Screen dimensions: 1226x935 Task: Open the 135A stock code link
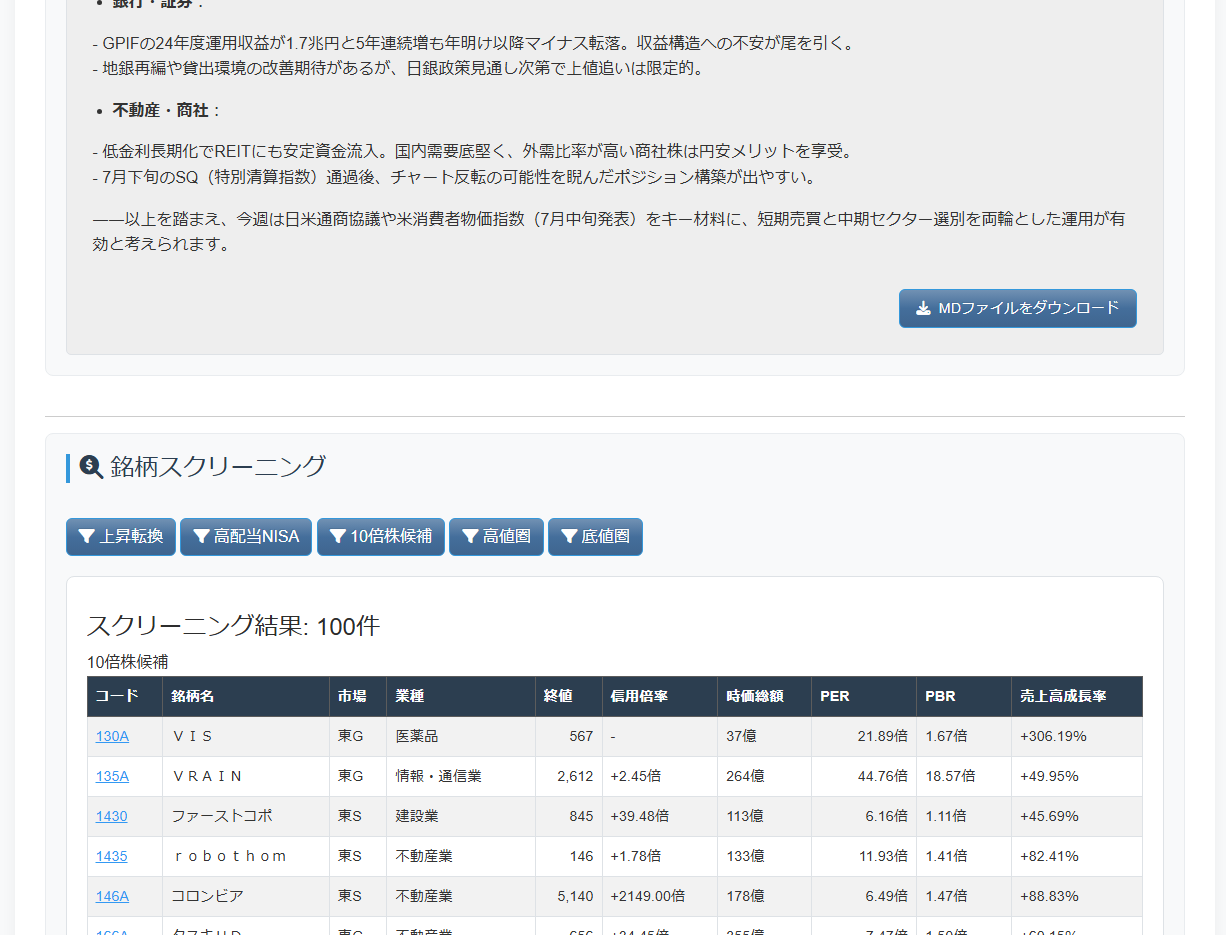tap(110, 776)
